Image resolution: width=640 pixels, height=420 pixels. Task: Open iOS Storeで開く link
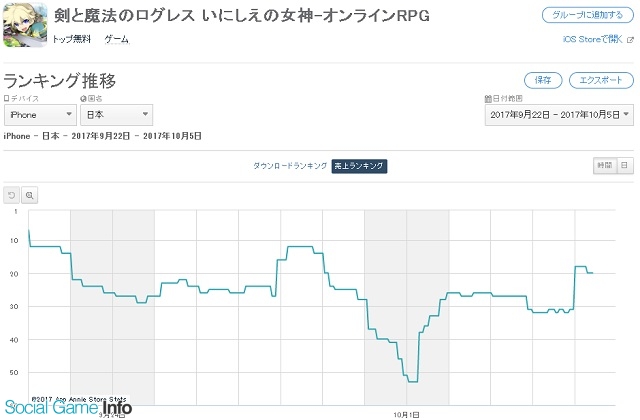593,39
